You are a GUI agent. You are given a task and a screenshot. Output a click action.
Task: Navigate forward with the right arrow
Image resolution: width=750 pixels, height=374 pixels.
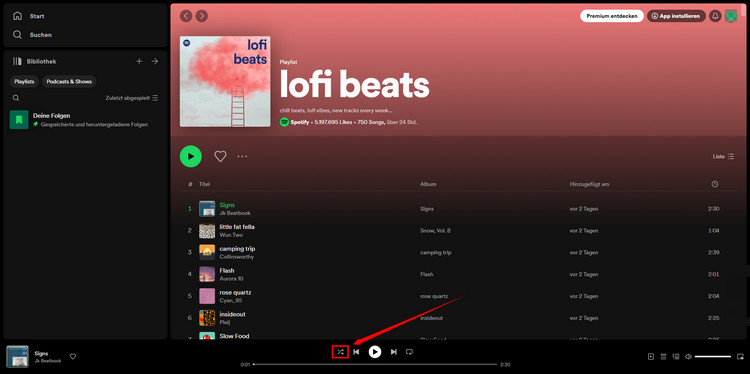pyautogui.click(x=202, y=16)
